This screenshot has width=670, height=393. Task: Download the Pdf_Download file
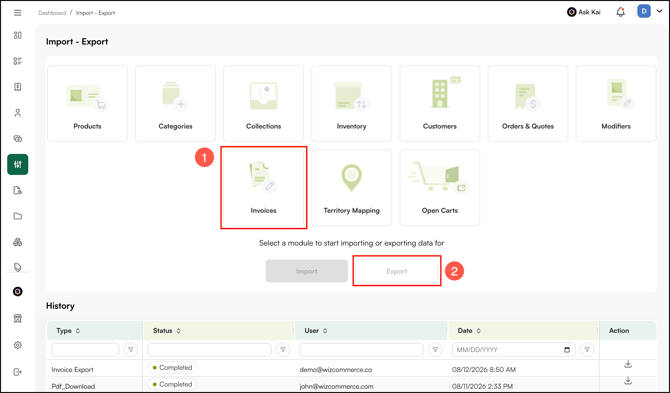[x=628, y=380]
